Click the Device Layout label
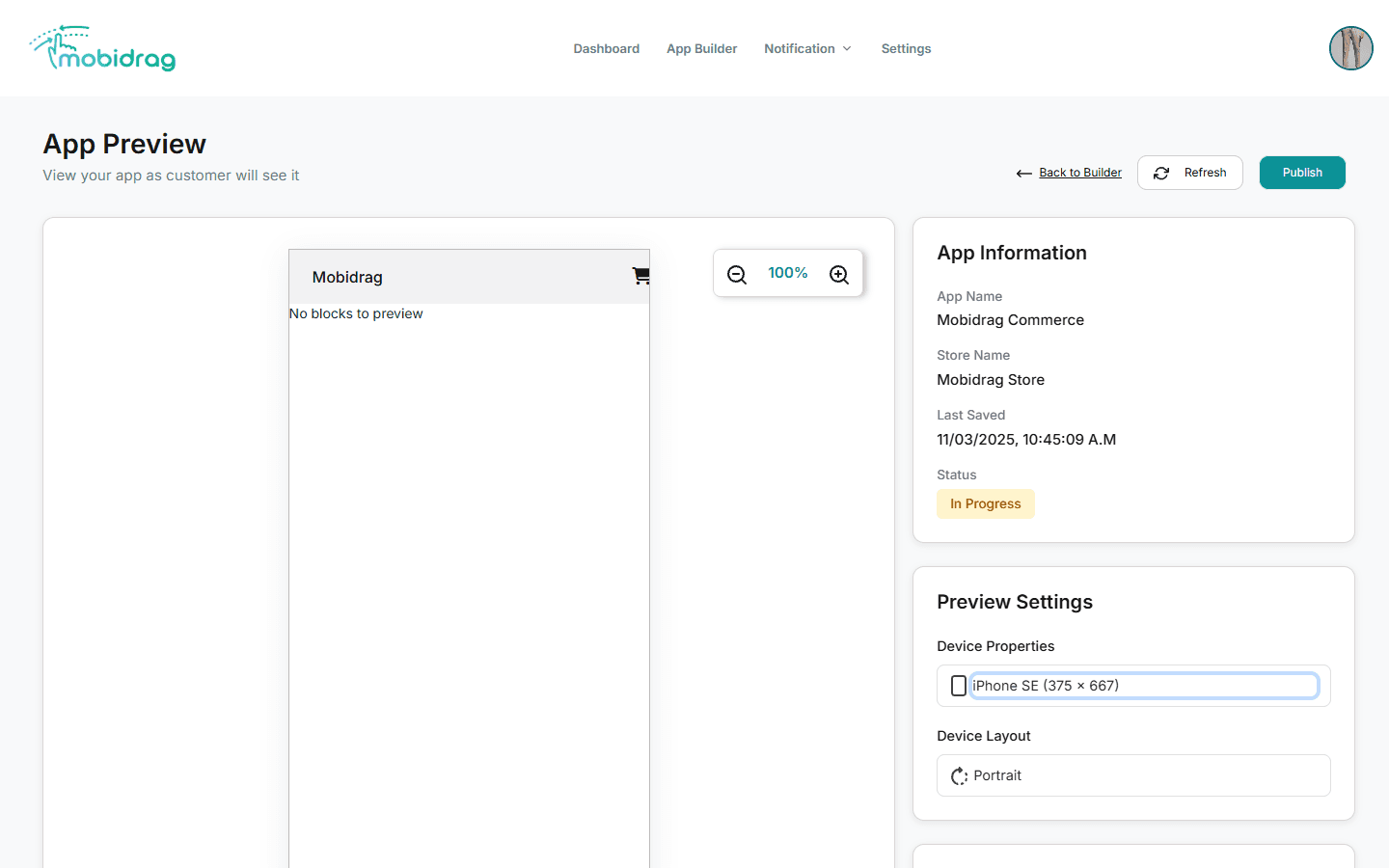The height and width of the screenshot is (868, 1389). 984,736
